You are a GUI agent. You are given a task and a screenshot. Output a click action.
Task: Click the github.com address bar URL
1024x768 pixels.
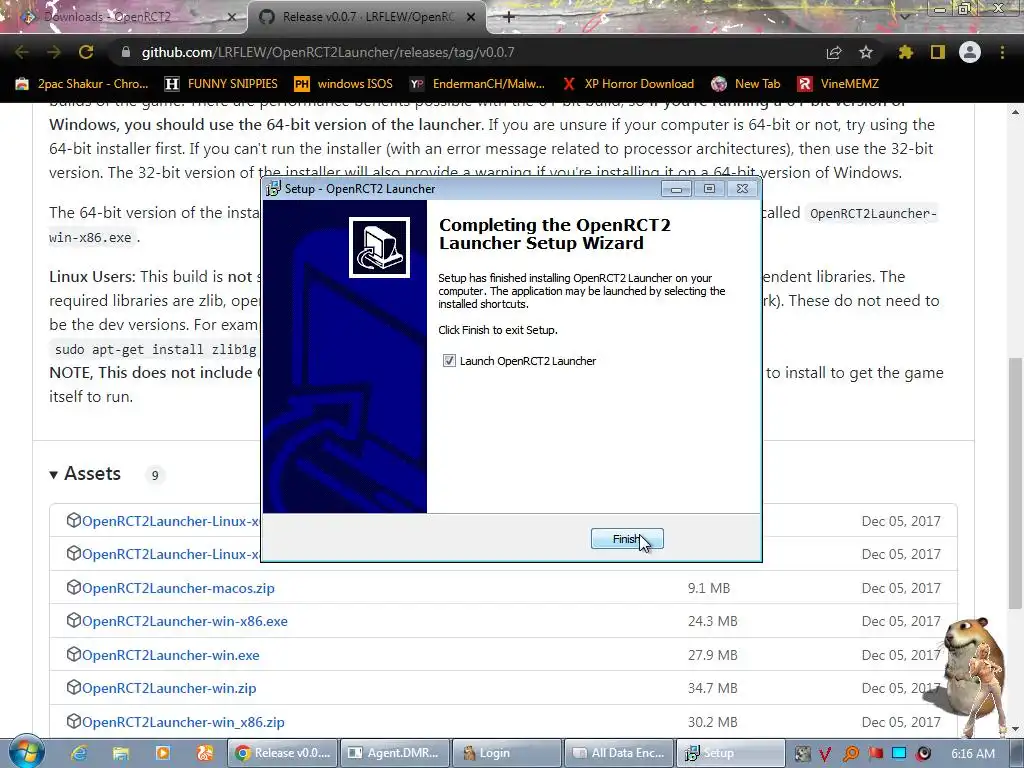coord(328,52)
